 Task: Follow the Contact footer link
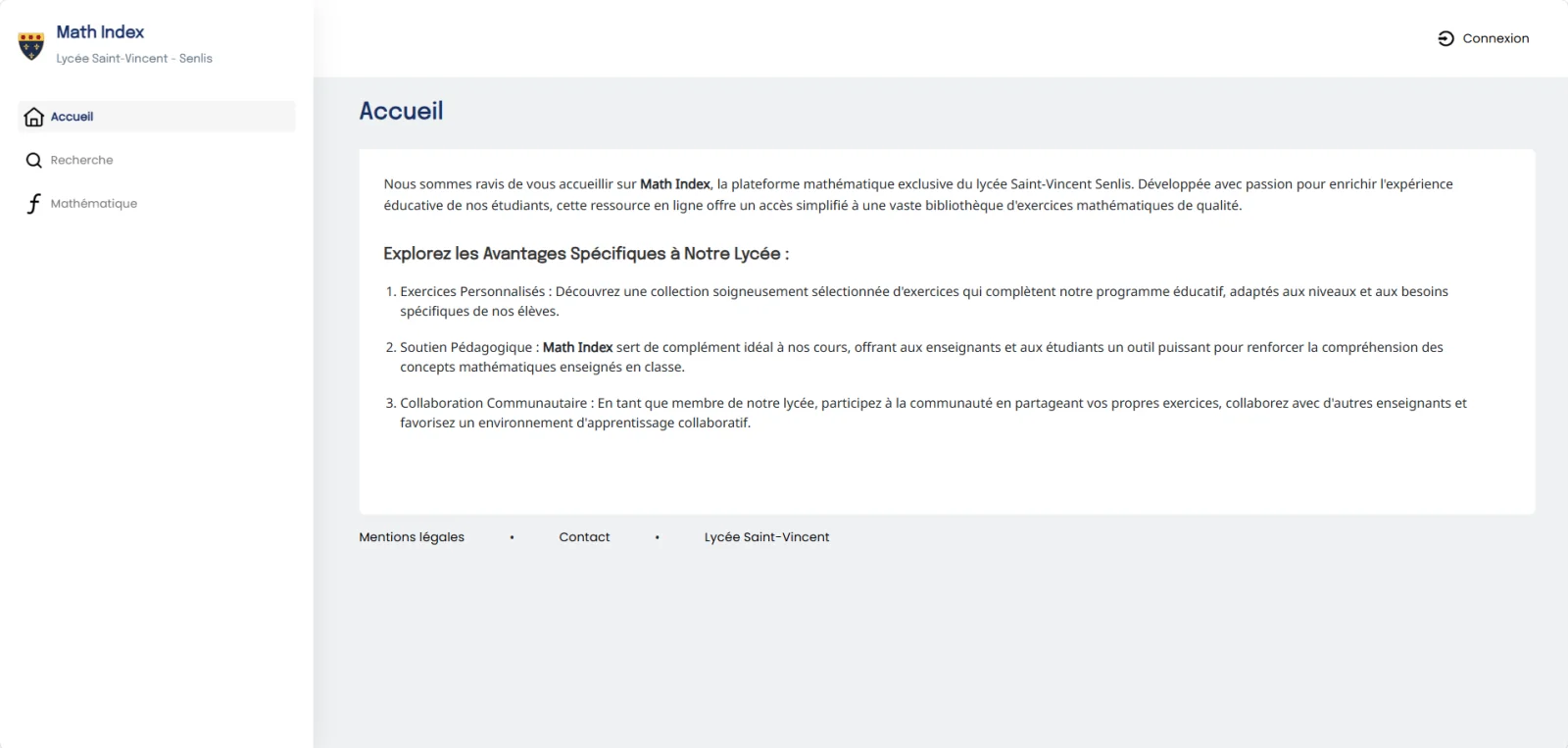pos(584,537)
